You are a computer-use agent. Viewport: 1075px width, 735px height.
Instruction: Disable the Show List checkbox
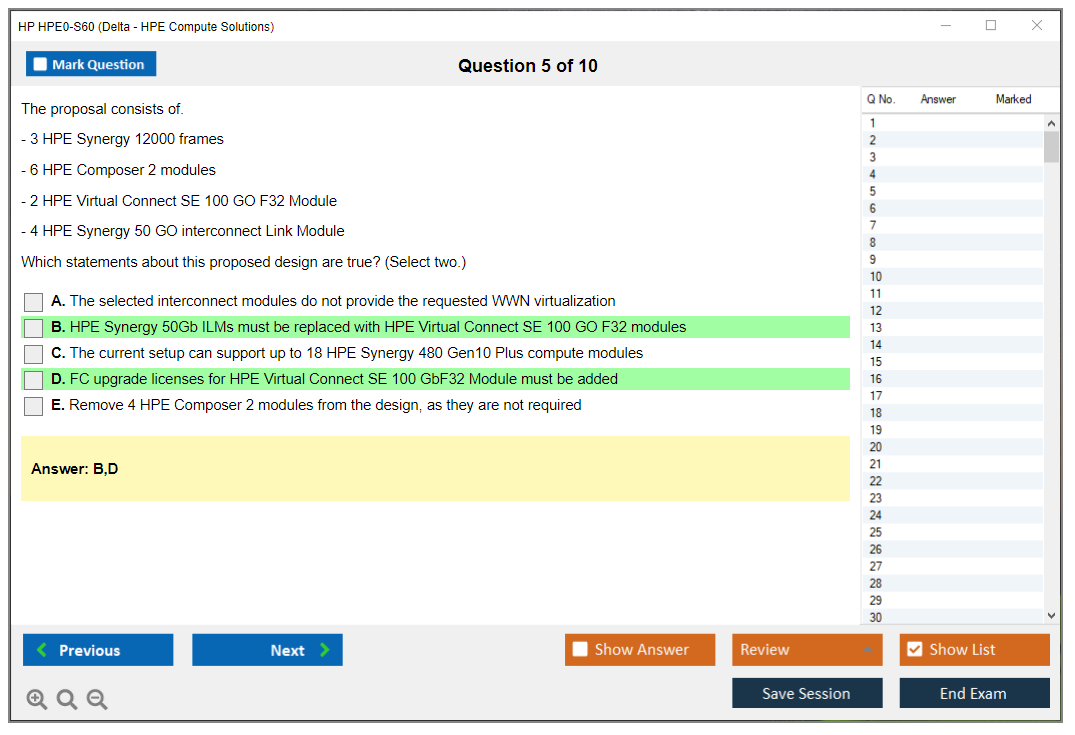(x=914, y=650)
